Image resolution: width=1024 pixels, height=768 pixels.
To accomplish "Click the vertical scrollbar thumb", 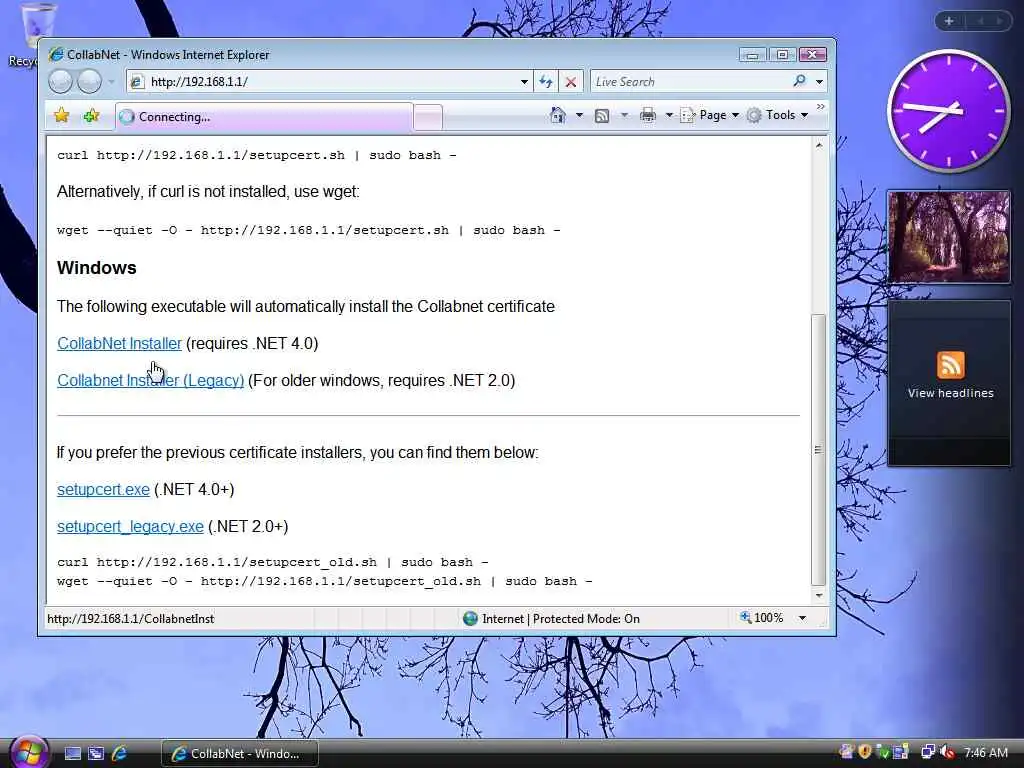I will tap(818, 449).
